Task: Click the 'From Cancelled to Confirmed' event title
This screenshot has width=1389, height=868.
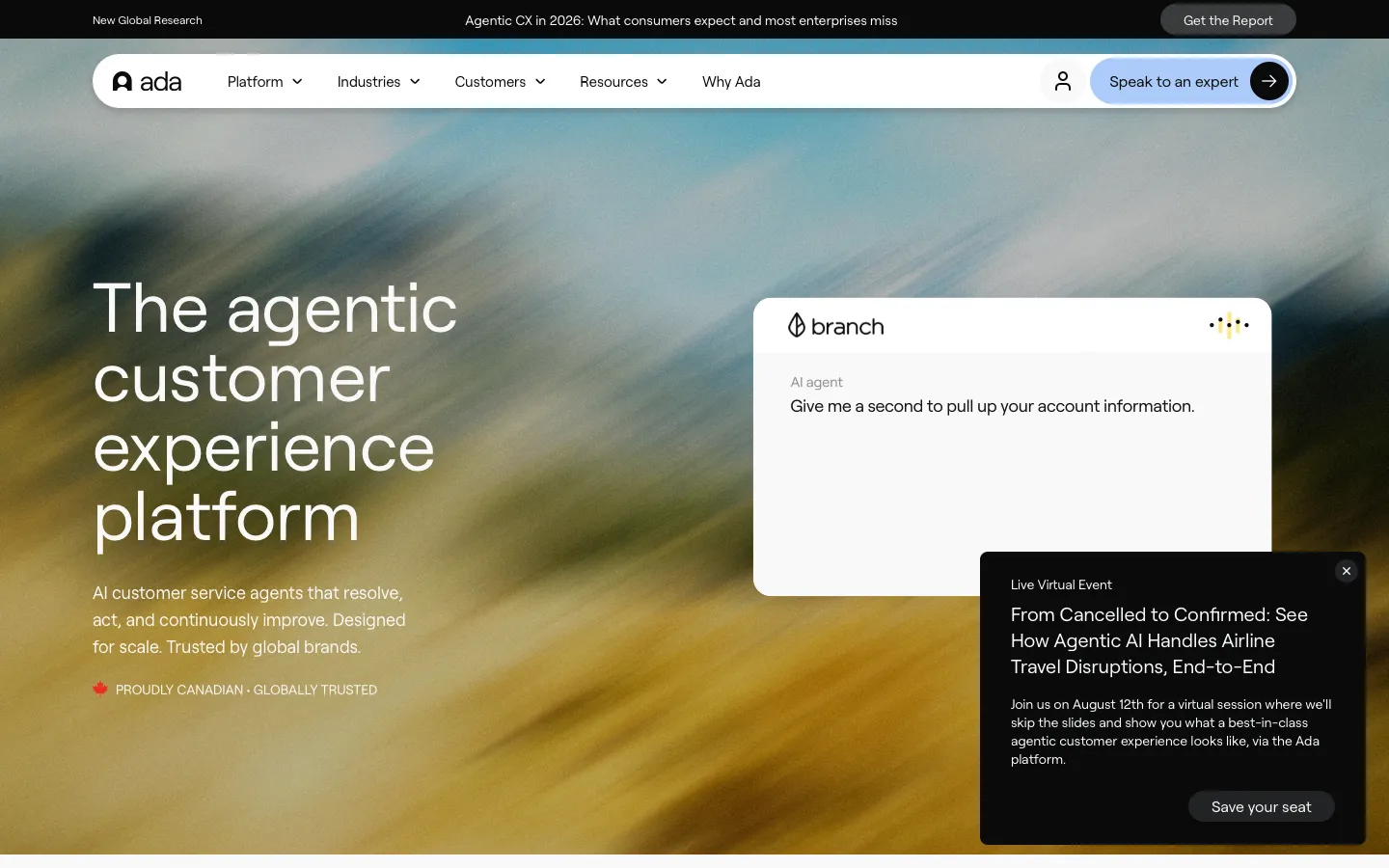Action: [x=1158, y=640]
